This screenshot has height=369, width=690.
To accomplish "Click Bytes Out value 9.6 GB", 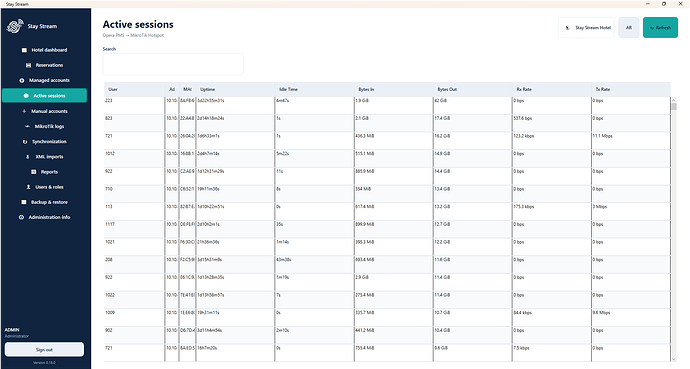I will click(441, 348).
